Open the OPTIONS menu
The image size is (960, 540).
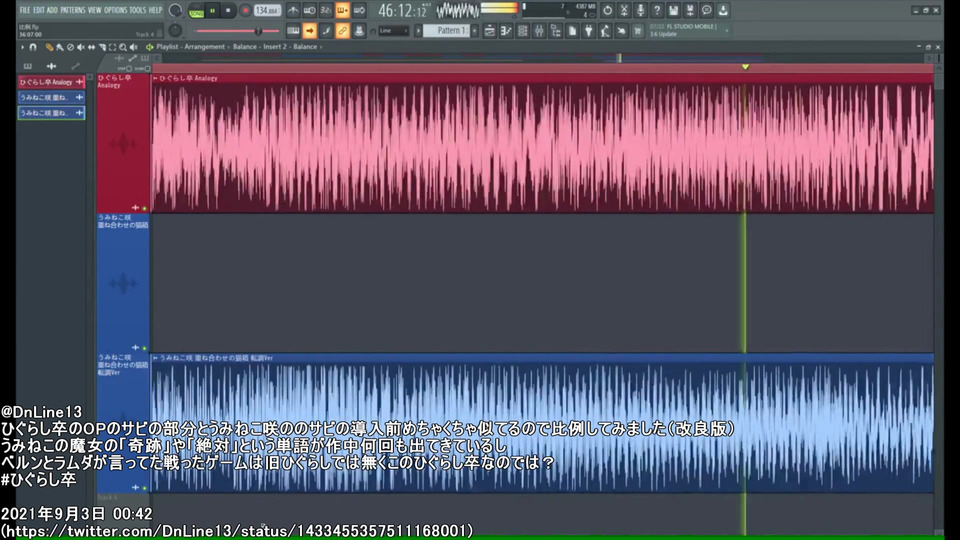[x=116, y=10]
